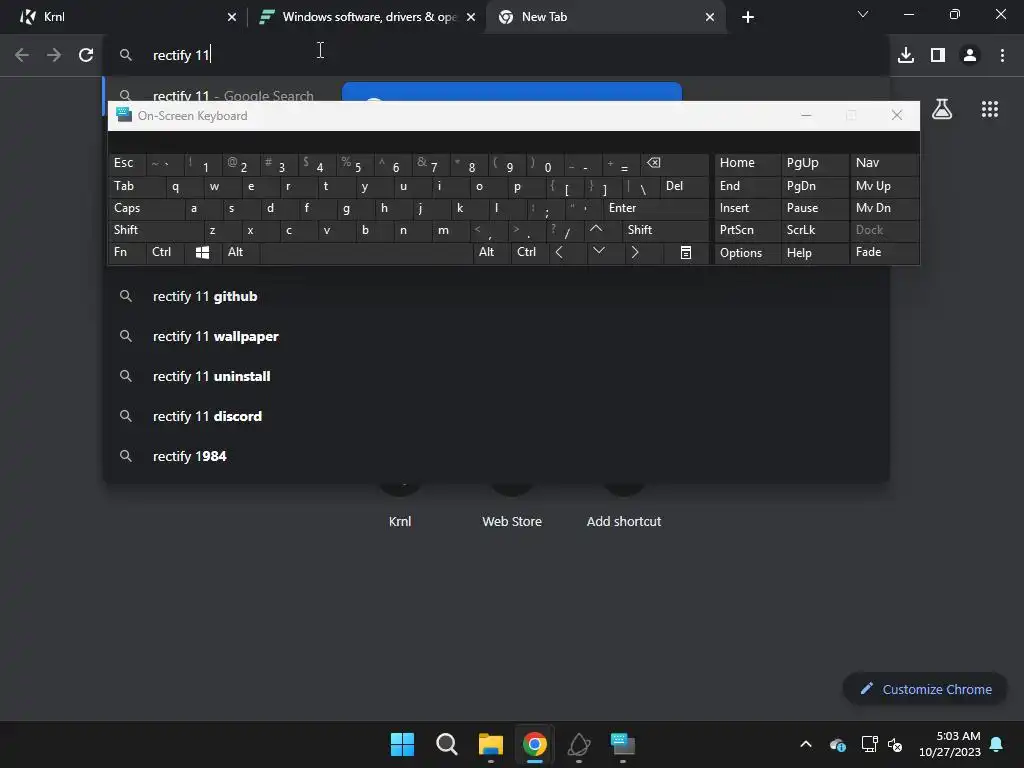The width and height of the screenshot is (1024, 768).
Task: Open Chrome profile avatar
Action: (970, 55)
